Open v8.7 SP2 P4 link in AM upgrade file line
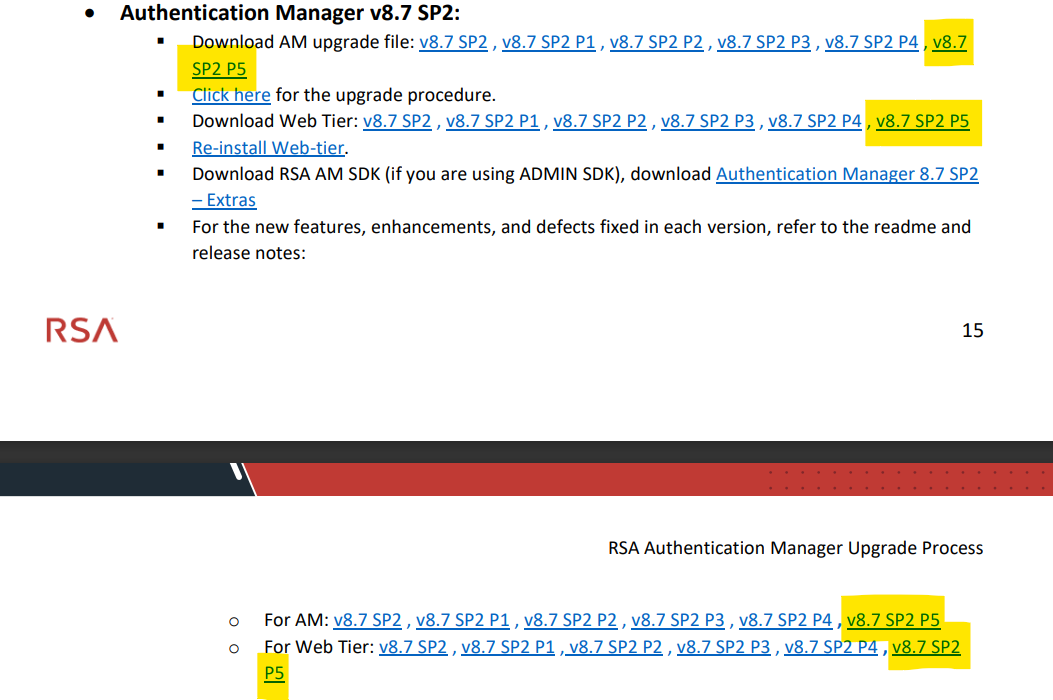The width and height of the screenshot is (1053, 700). point(872,42)
